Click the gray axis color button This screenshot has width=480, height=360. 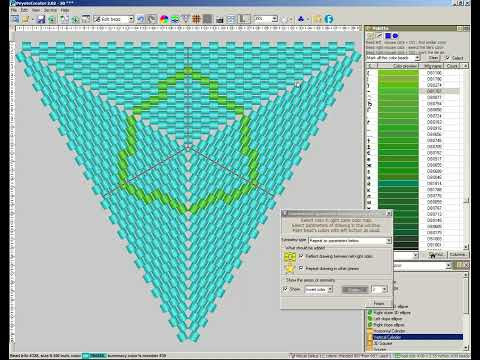(x=355, y=290)
